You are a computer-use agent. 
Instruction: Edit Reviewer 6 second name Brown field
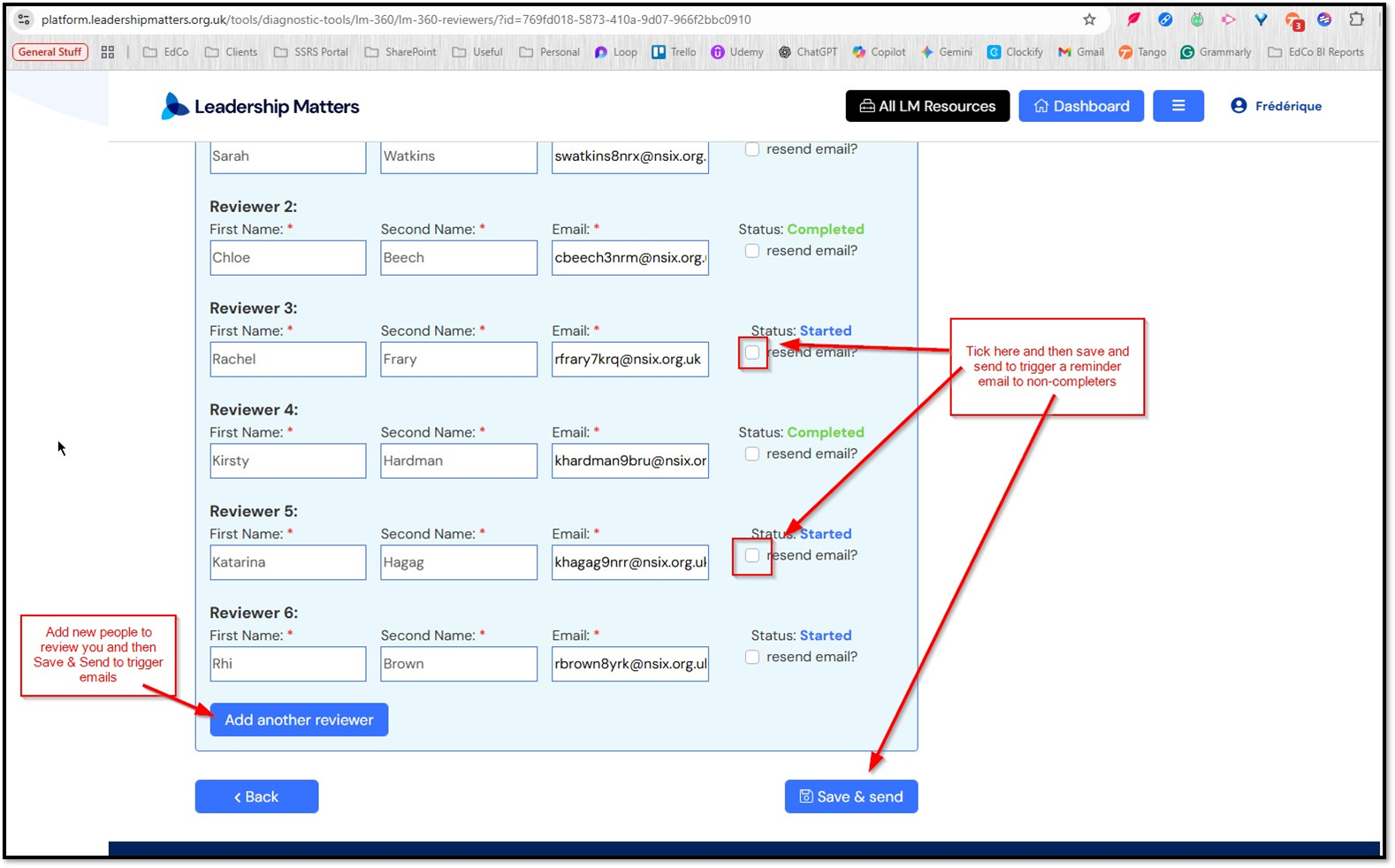point(459,664)
